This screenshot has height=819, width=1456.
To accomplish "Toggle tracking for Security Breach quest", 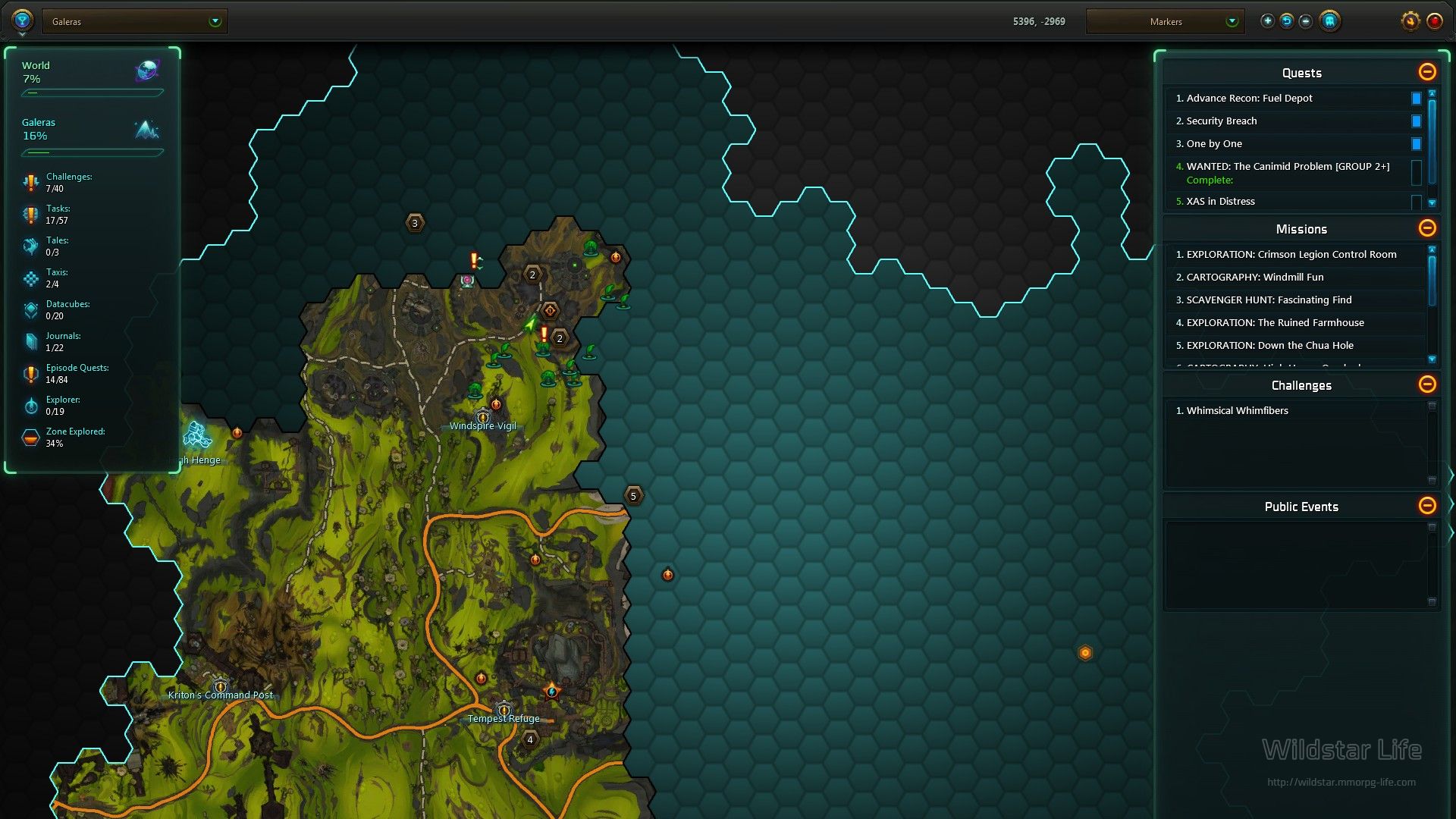I will (x=1416, y=121).
